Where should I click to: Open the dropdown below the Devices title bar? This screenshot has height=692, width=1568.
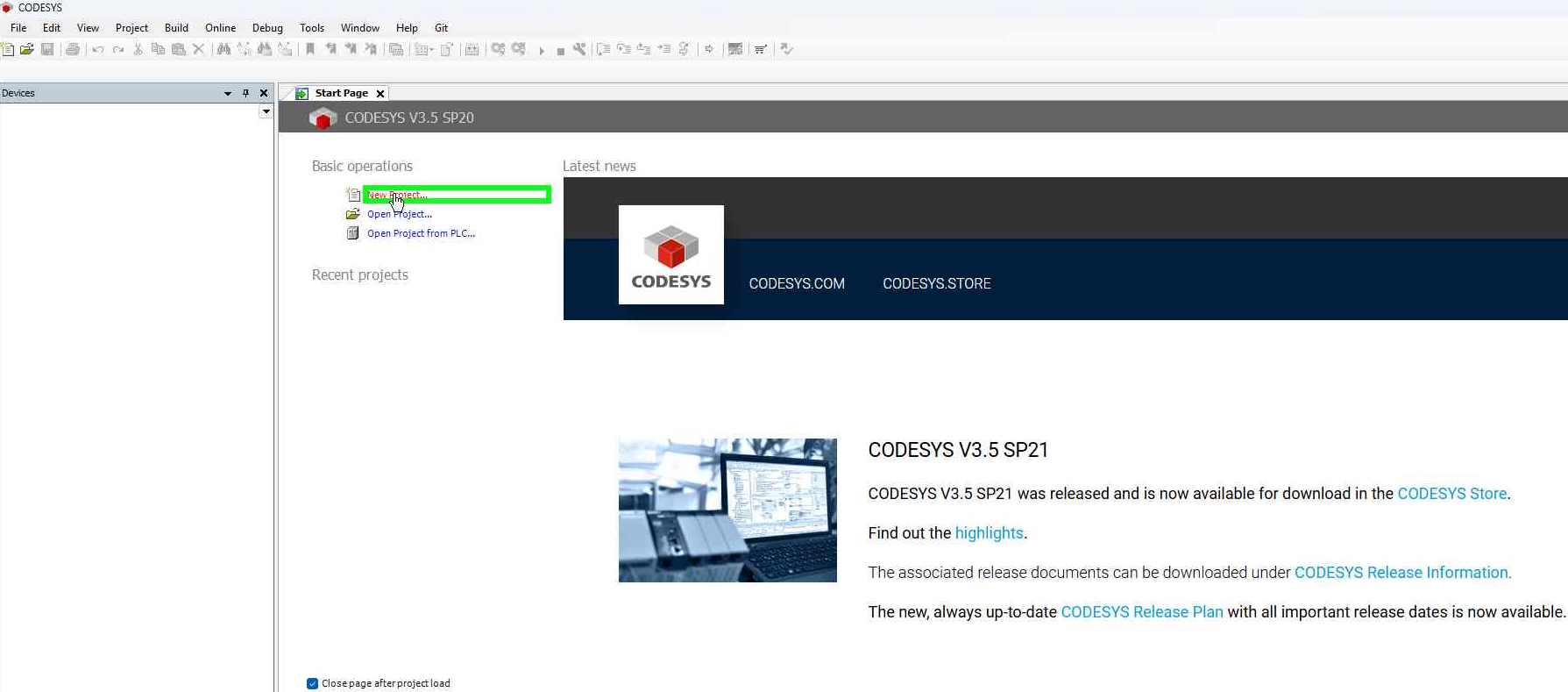pos(266,111)
